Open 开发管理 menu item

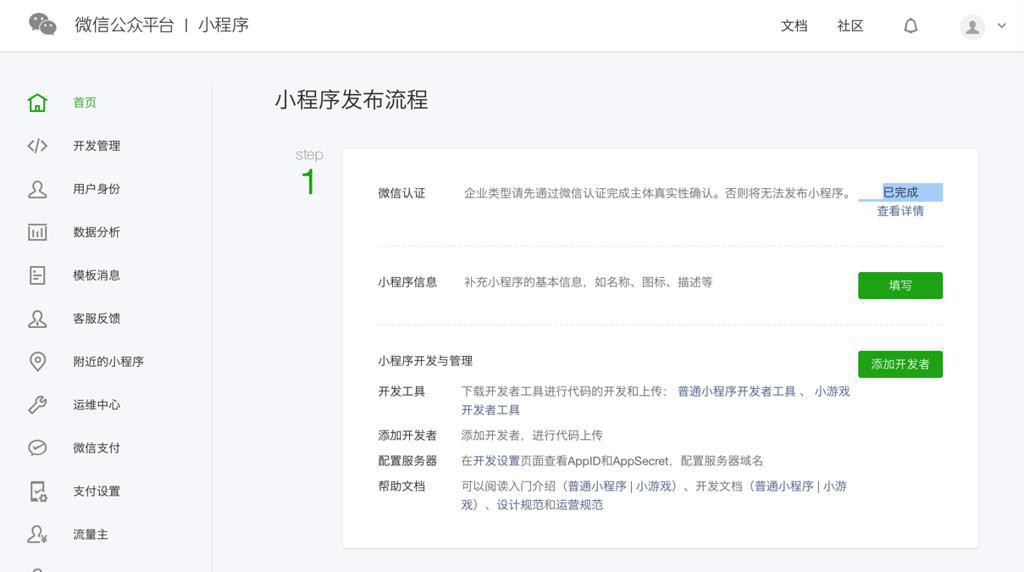[x=97, y=146]
